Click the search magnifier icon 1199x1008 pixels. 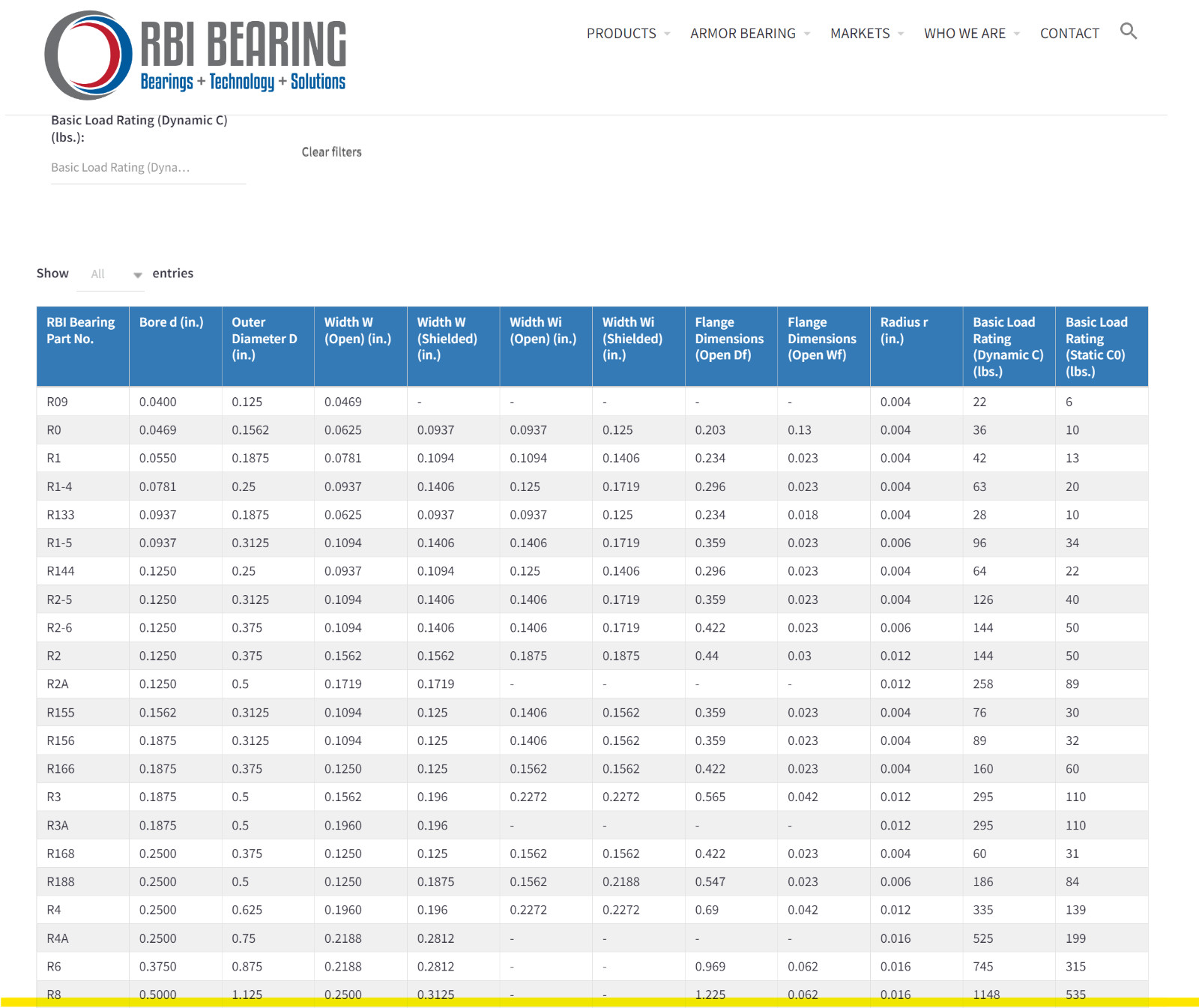coord(1129,31)
